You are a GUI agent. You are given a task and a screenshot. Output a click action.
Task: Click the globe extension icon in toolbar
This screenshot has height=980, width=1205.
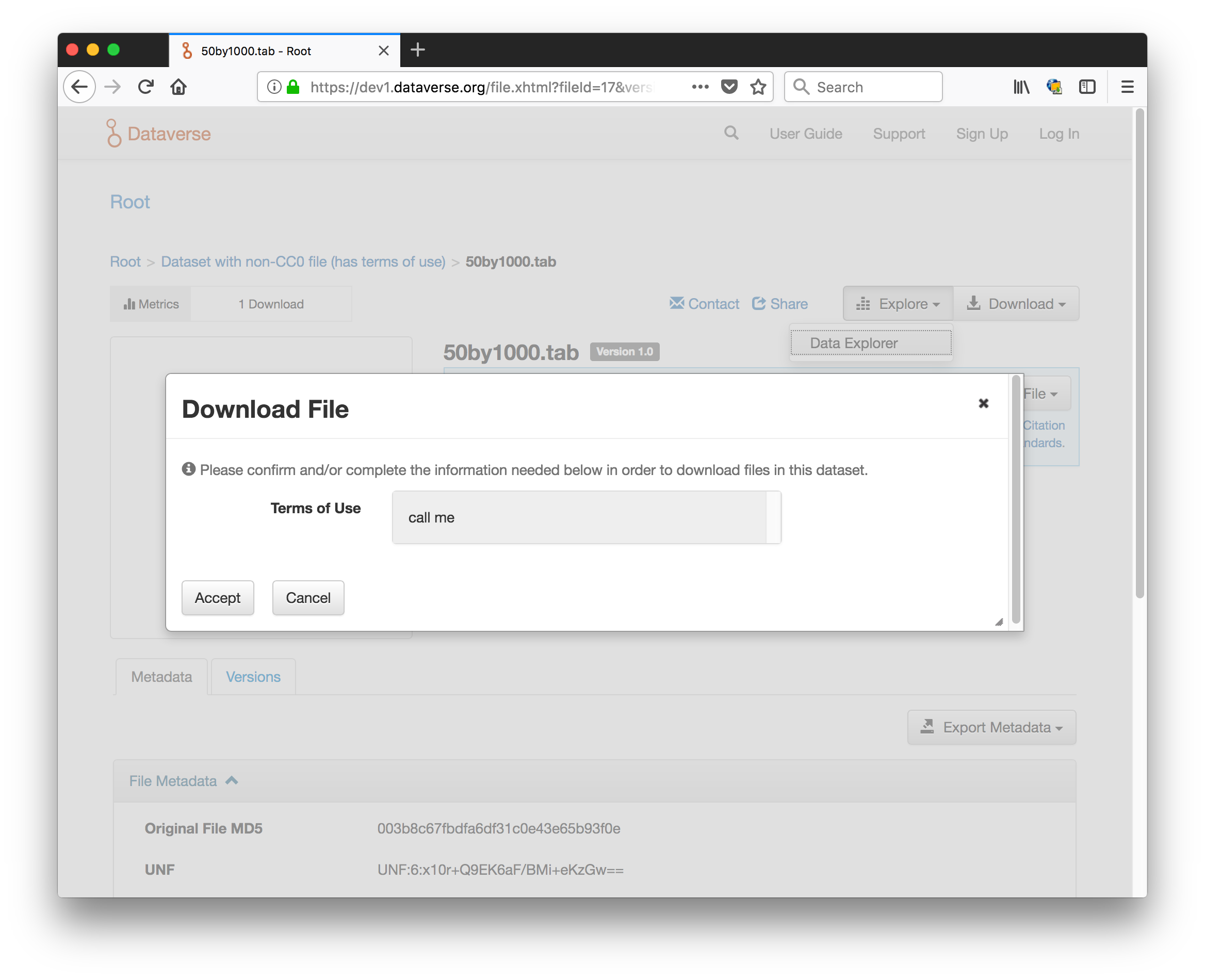pyautogui.click(x=1054, y=87)
